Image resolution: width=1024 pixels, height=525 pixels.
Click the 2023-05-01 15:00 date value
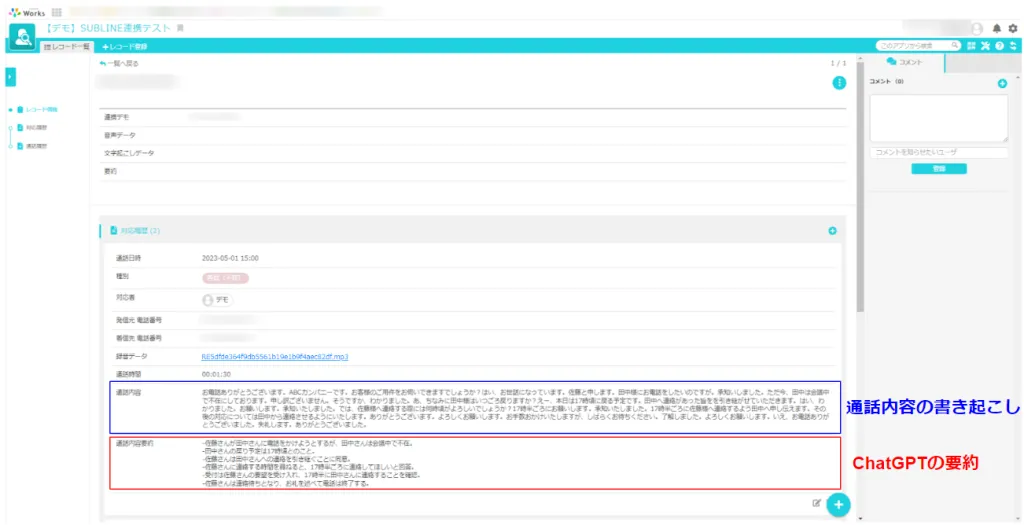coord(230,258)
